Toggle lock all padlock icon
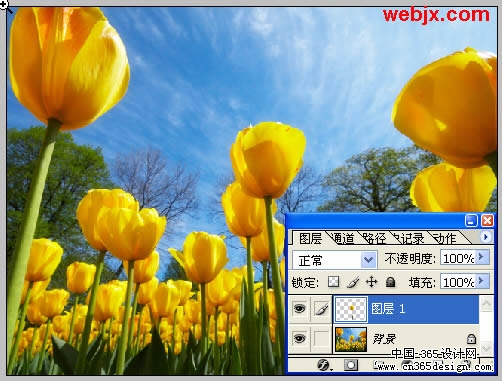 pyautogui.click(x=390, y=282)
